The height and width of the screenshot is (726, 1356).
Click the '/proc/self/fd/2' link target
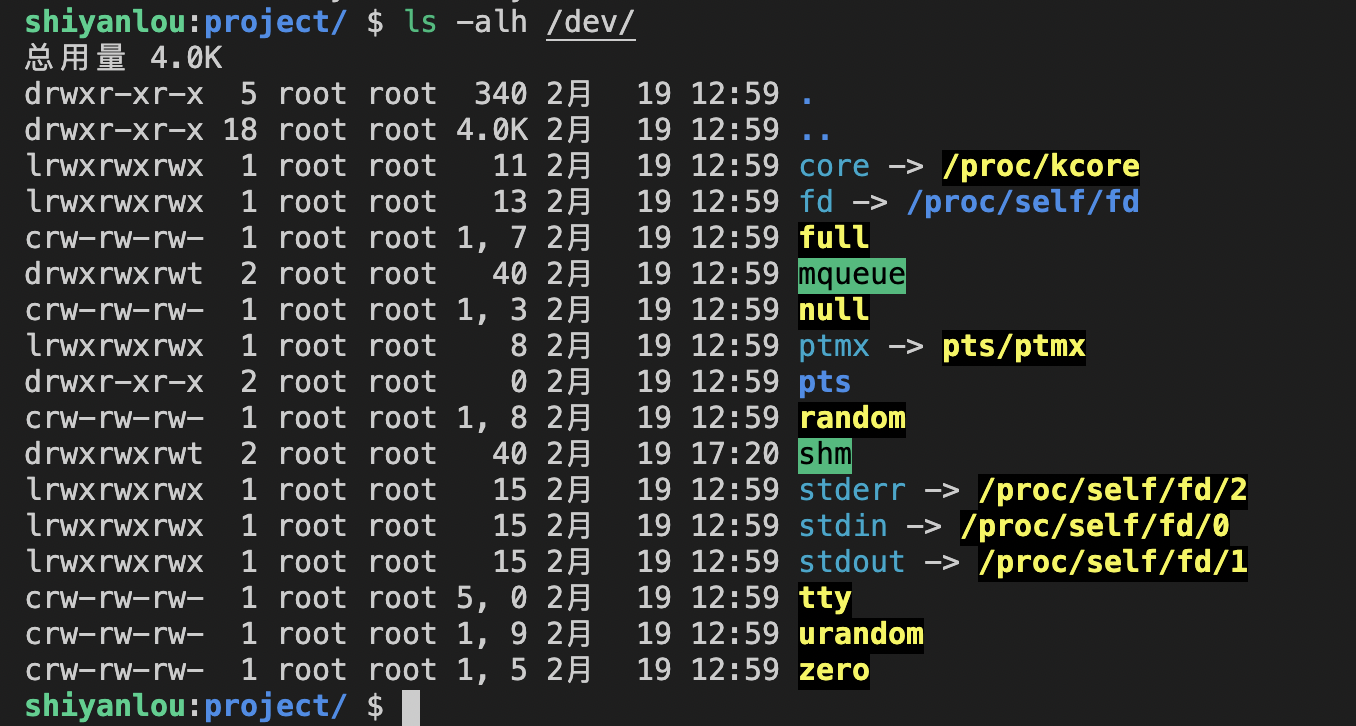(1113, 490)
